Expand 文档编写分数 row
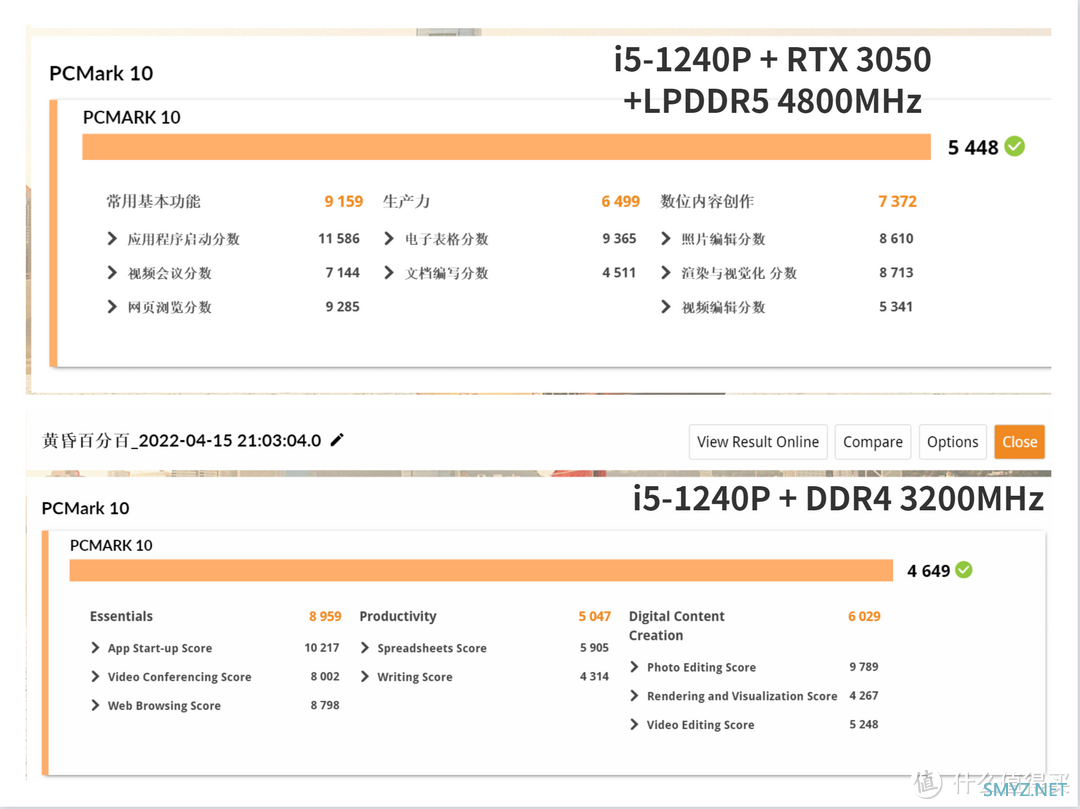This screenshot has width=1080, height=809. [x=388, y=273]
